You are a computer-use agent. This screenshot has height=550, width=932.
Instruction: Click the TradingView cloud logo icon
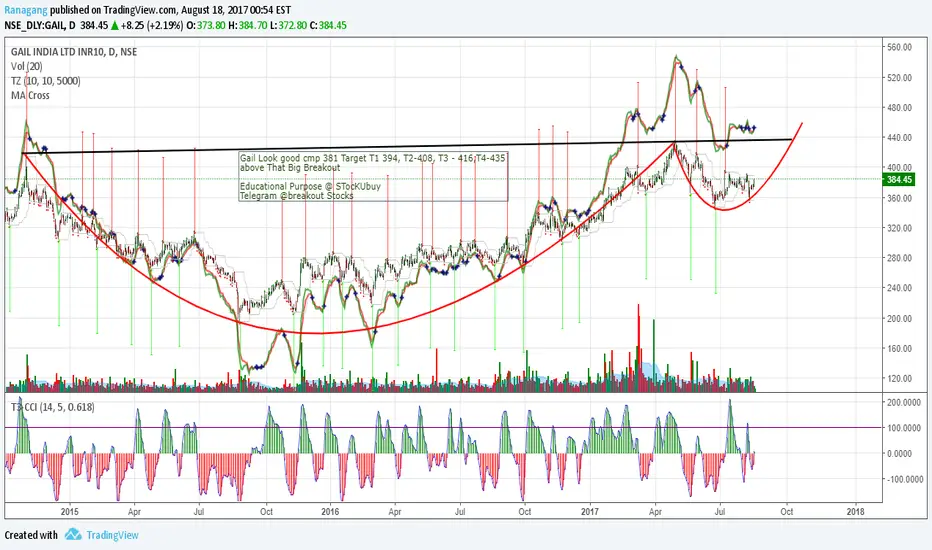pyautogui.click(x=73, y=534)
